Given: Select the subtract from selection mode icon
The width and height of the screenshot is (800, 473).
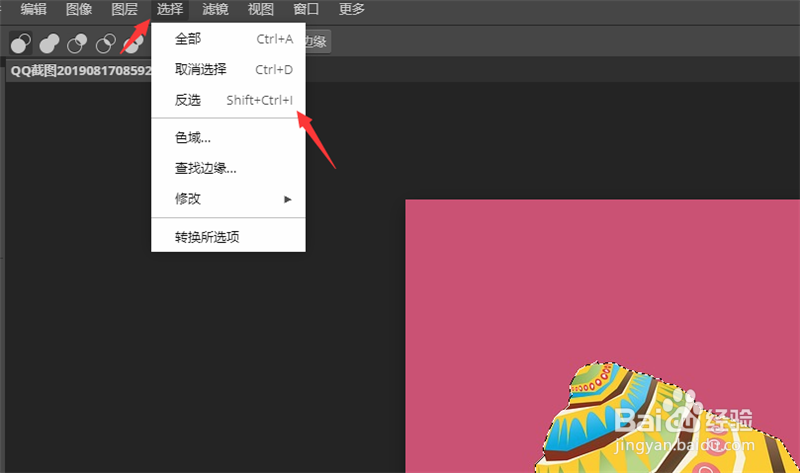Looking at the screenshot, I should click(x=77, y=43).
